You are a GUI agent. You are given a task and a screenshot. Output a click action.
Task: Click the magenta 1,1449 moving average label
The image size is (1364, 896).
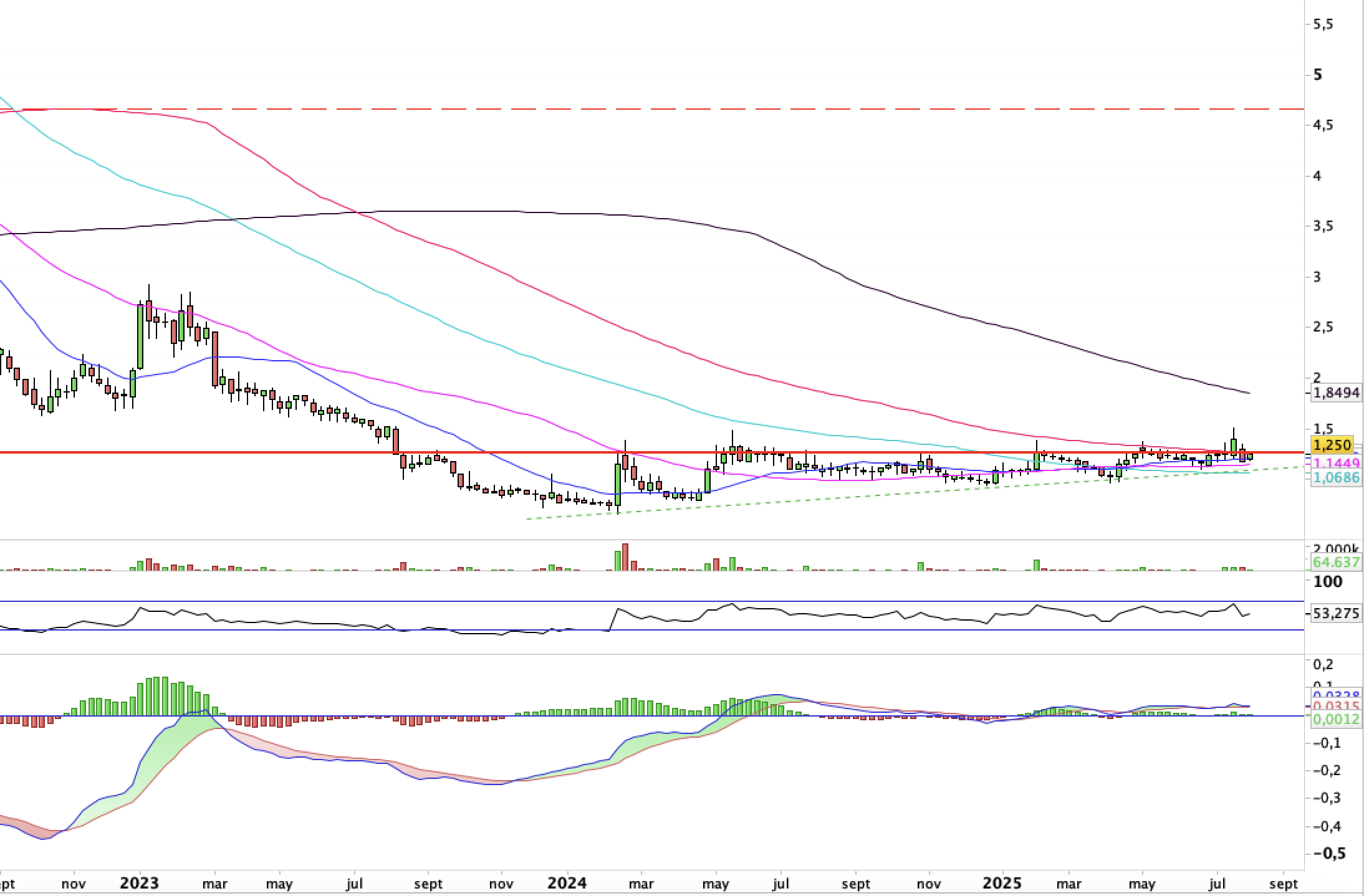click(x=1336, y=463)
